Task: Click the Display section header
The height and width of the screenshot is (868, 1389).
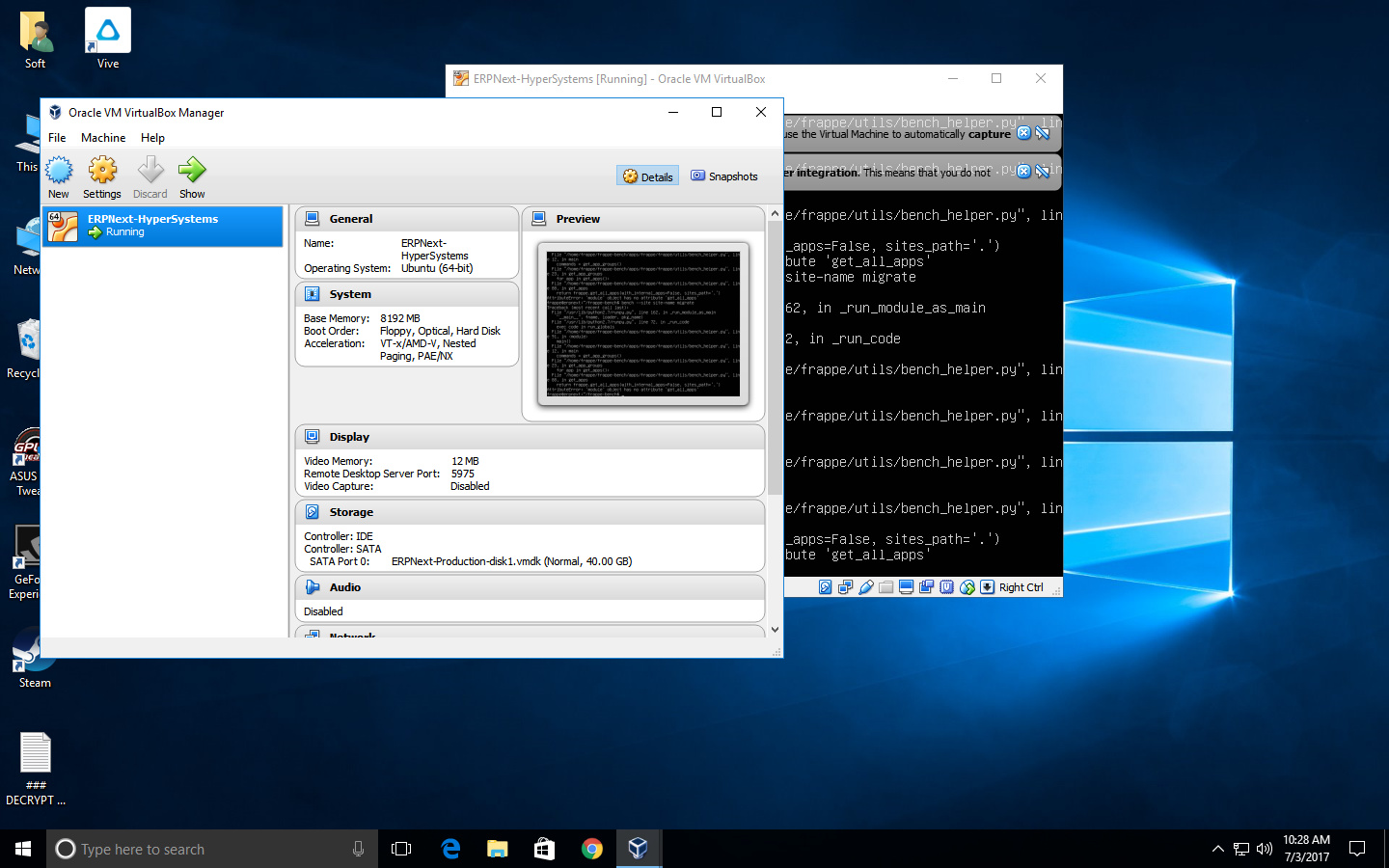Action: 530,437
